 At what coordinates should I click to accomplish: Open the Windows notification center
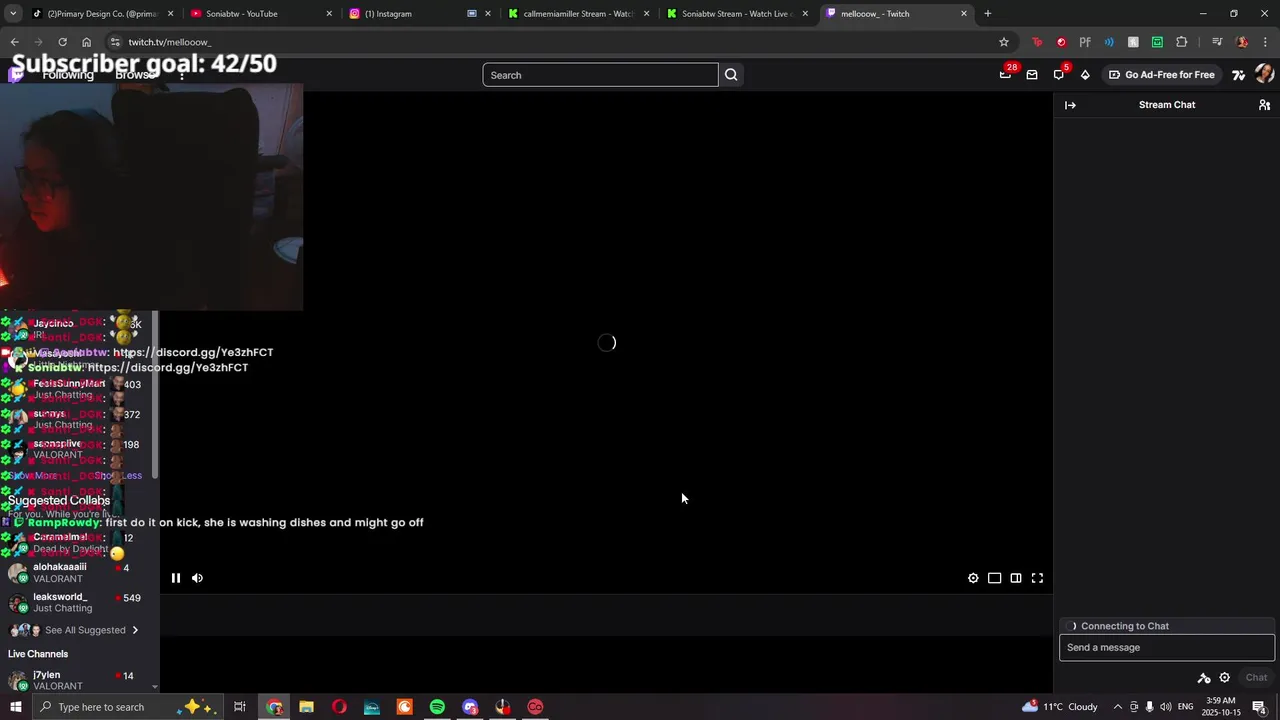pyautogui.click(x=1259, y=707)
